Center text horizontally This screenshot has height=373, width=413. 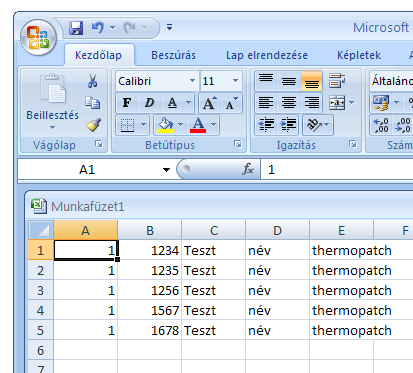289,103
